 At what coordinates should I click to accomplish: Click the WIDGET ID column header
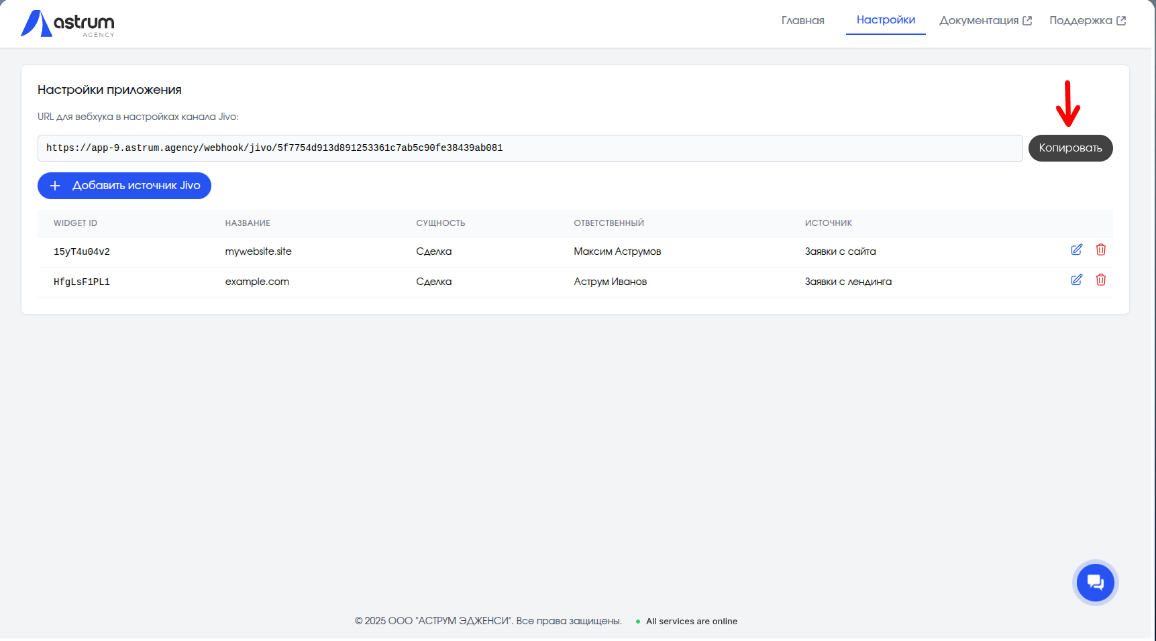[75, 223]
